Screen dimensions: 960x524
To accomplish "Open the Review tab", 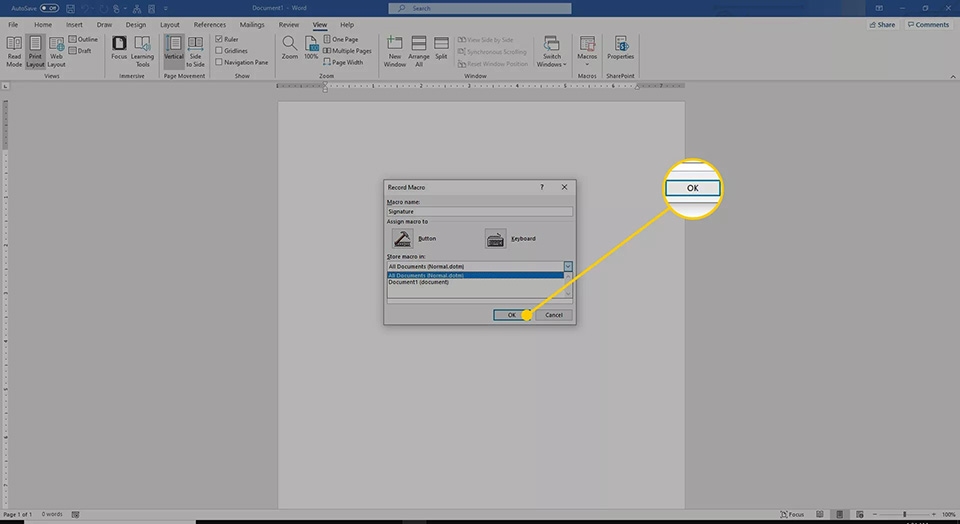I will (288, 25).
